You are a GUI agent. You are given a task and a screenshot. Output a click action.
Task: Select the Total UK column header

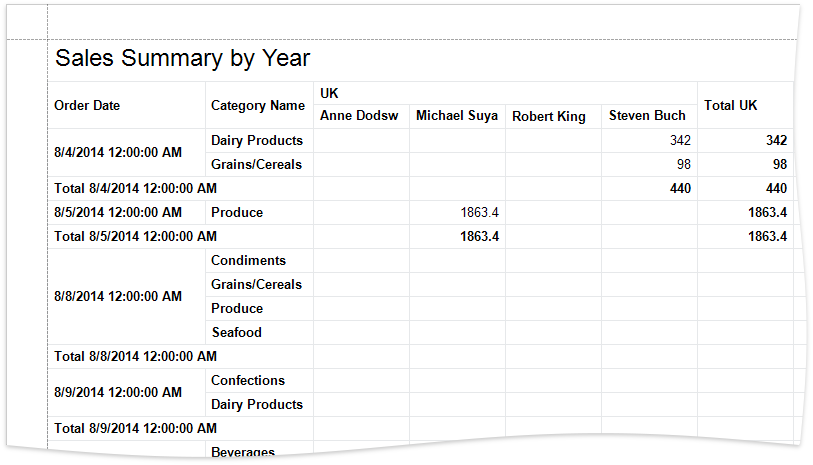pos(734,105)
